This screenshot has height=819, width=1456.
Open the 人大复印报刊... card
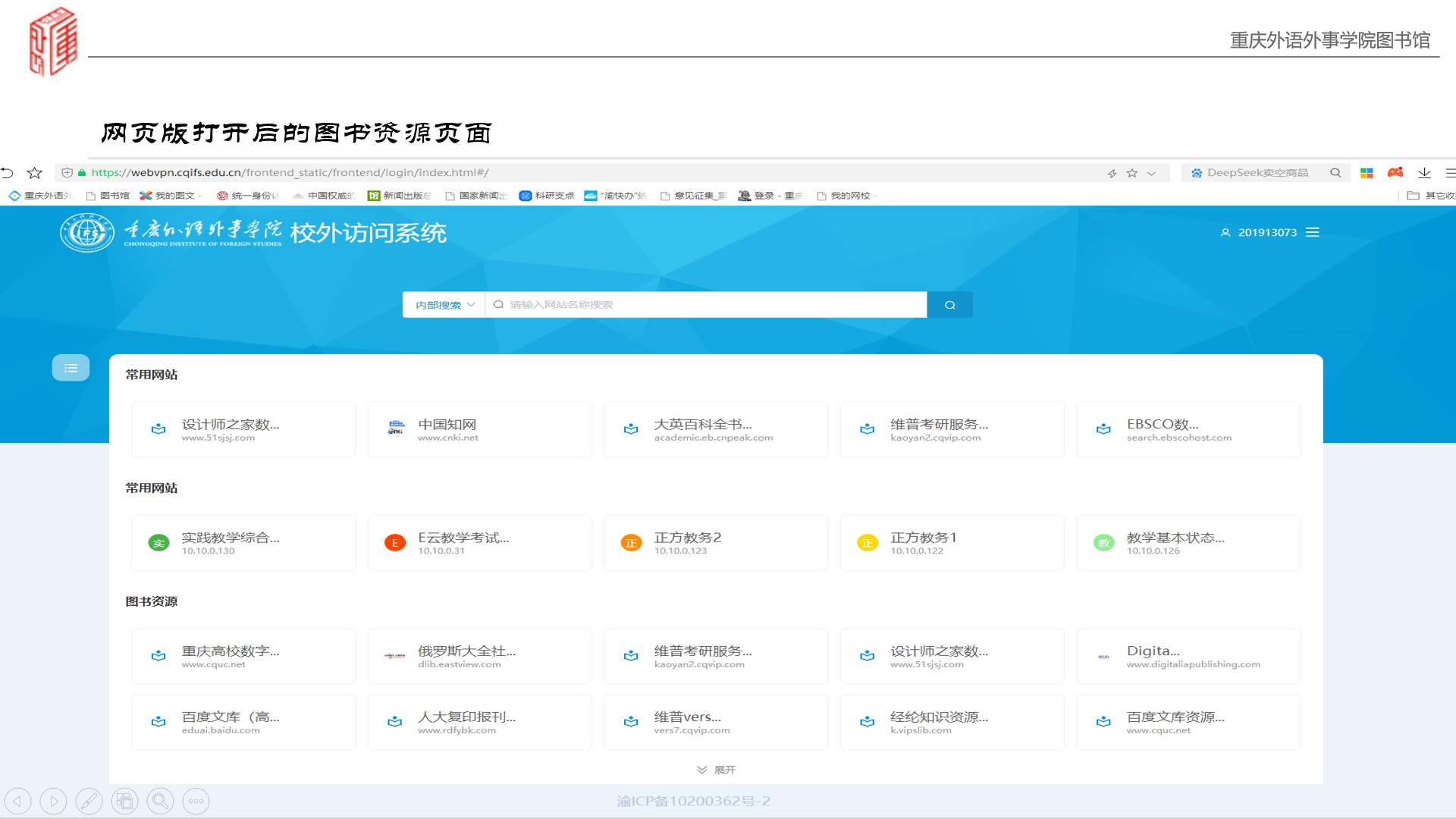pos(479,723)
